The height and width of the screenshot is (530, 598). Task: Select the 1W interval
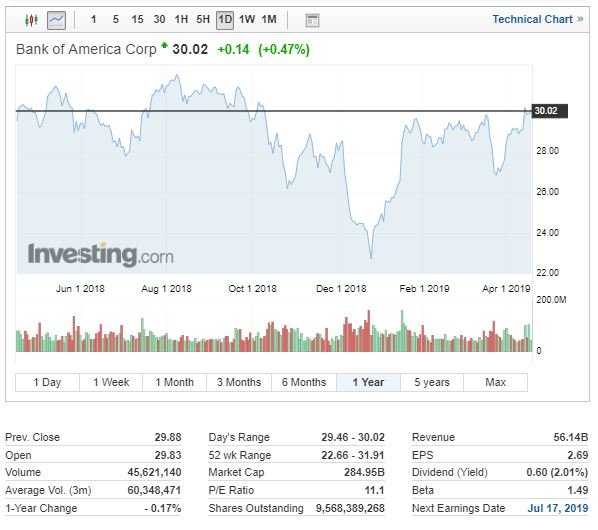point(247,19)
